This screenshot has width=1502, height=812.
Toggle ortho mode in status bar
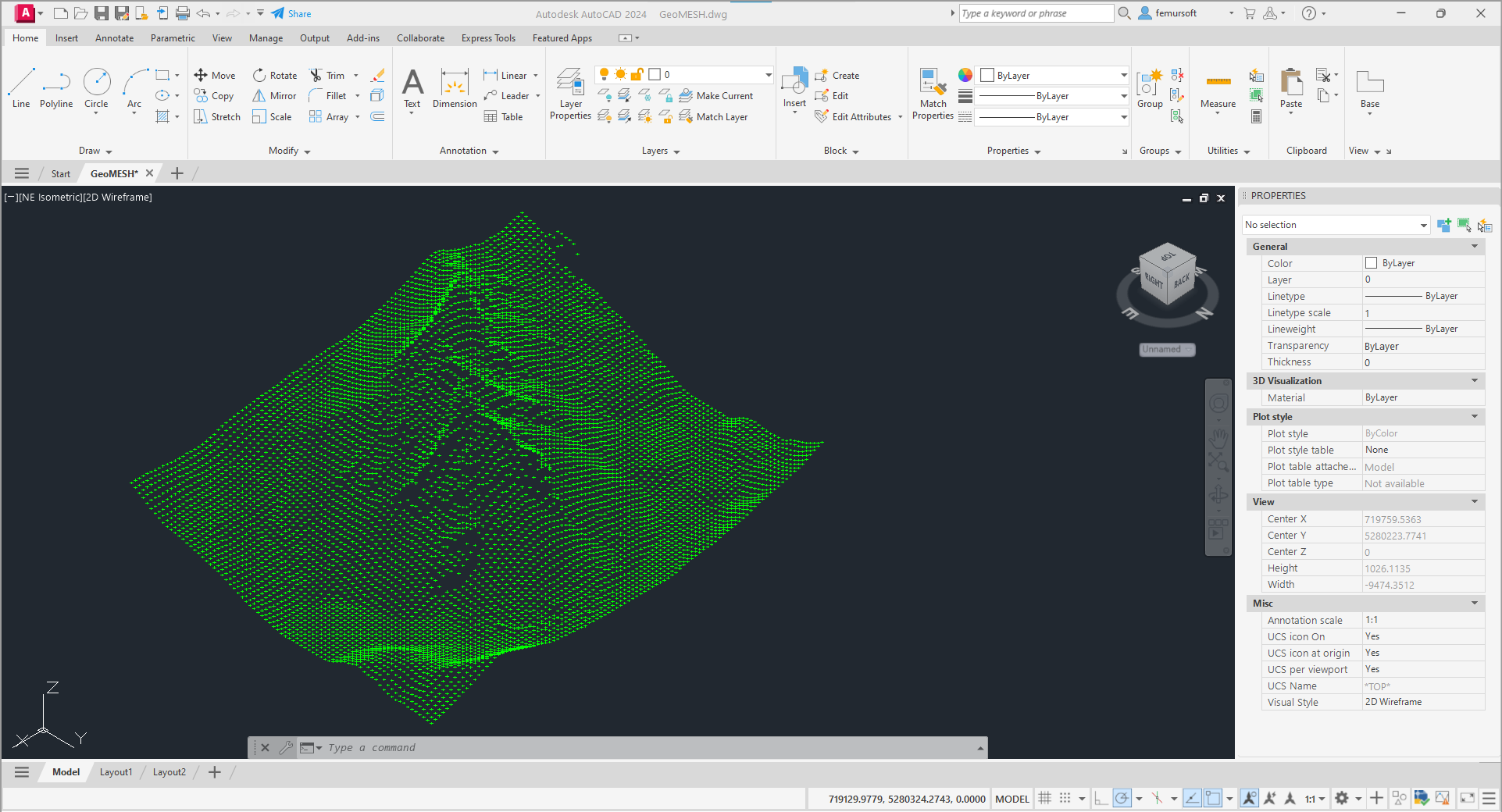1101,798
